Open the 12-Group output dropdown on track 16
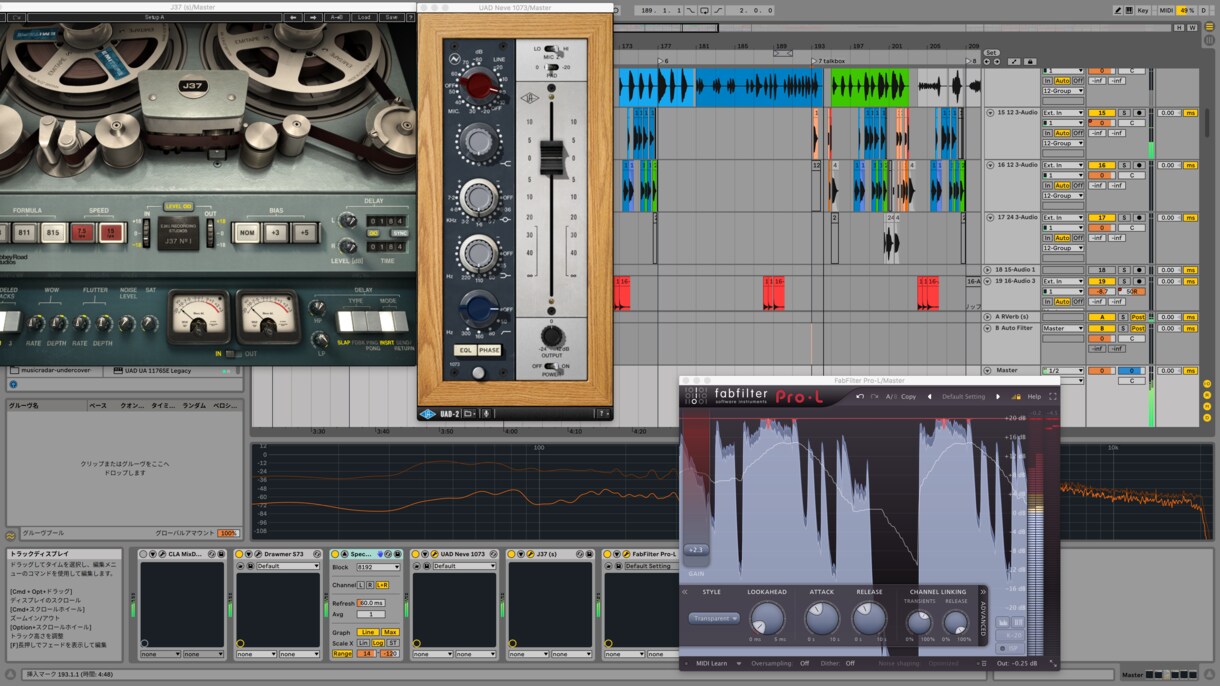 1062,196
